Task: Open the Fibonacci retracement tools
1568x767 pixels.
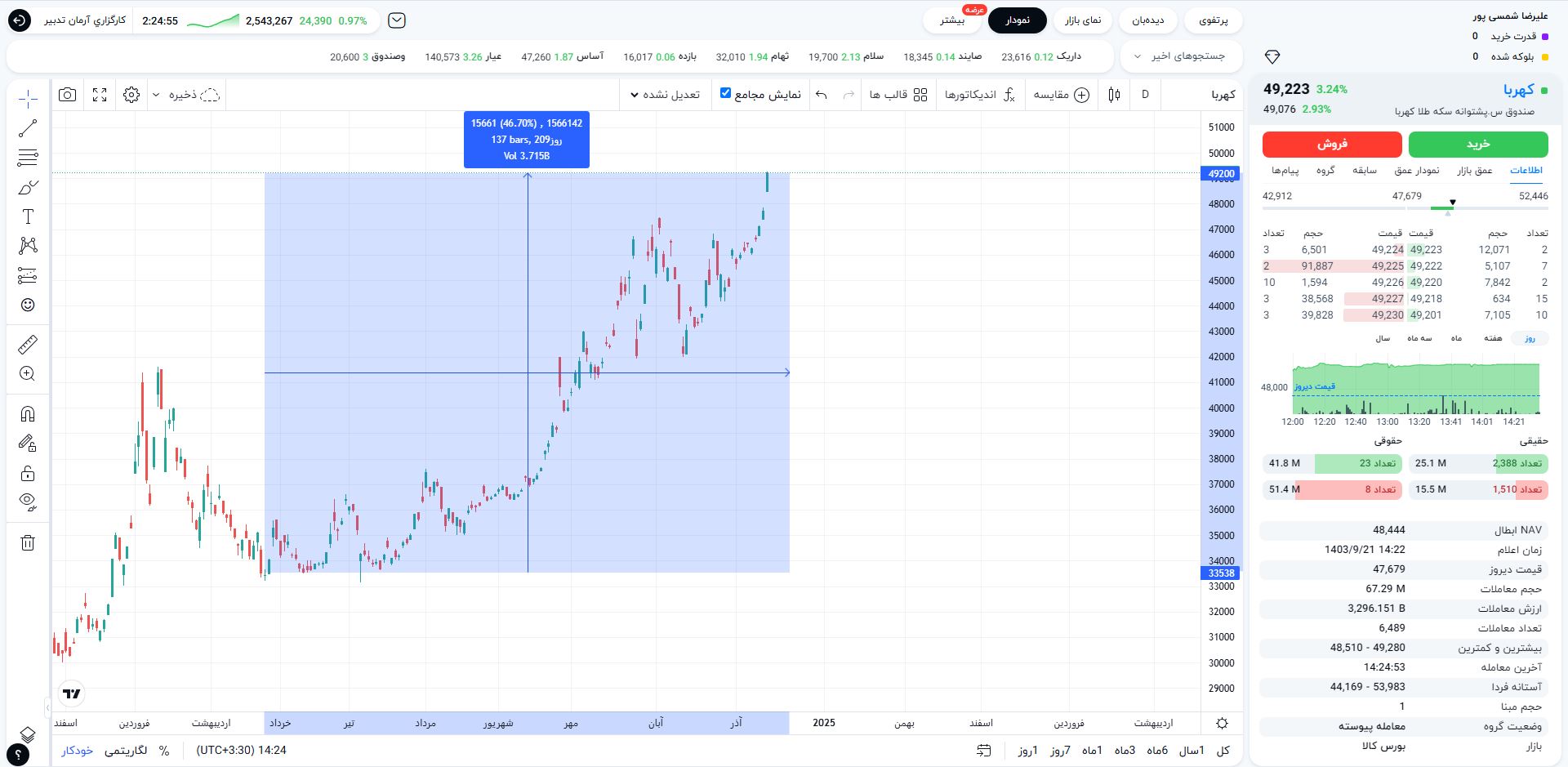Action: tap(28, 158)
